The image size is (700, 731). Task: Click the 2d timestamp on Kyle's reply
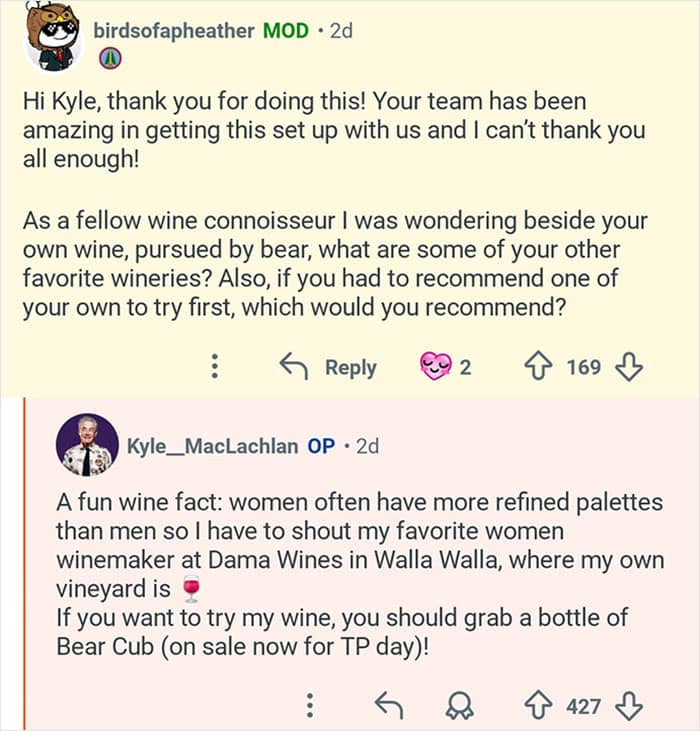click(x=368, y=446)
